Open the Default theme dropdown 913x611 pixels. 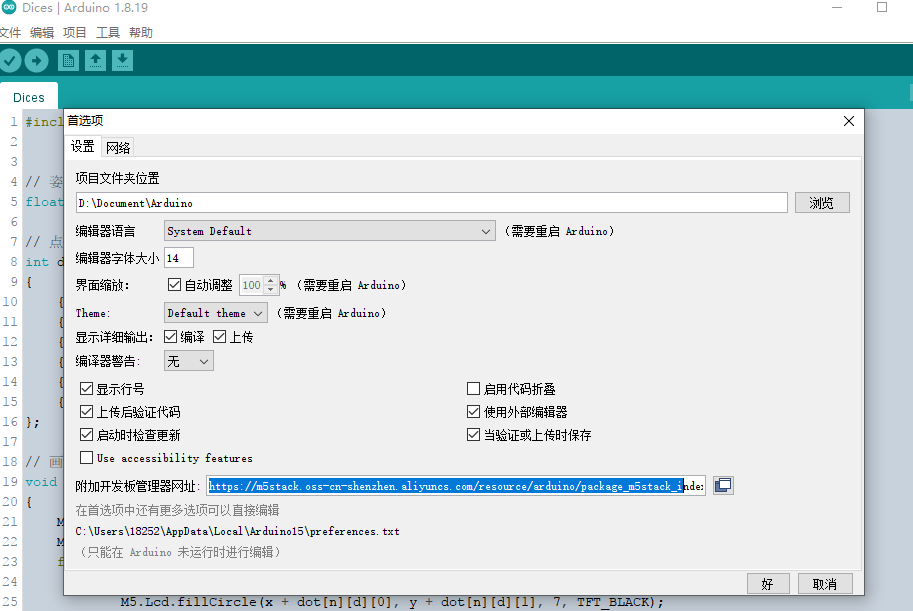215,313
